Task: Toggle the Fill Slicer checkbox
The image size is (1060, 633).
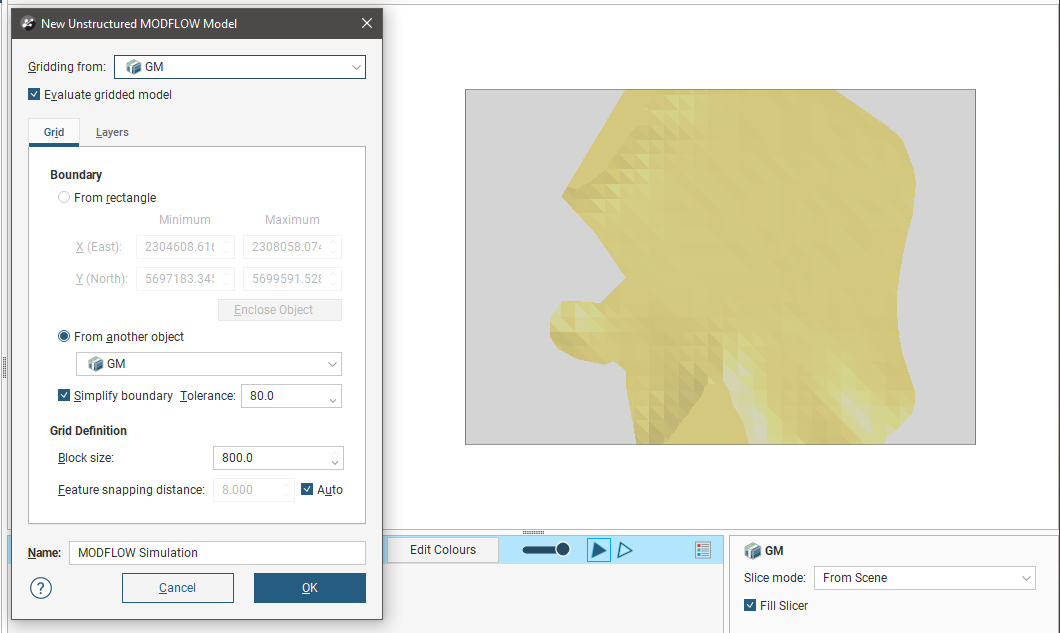Action: click(751, 605)
